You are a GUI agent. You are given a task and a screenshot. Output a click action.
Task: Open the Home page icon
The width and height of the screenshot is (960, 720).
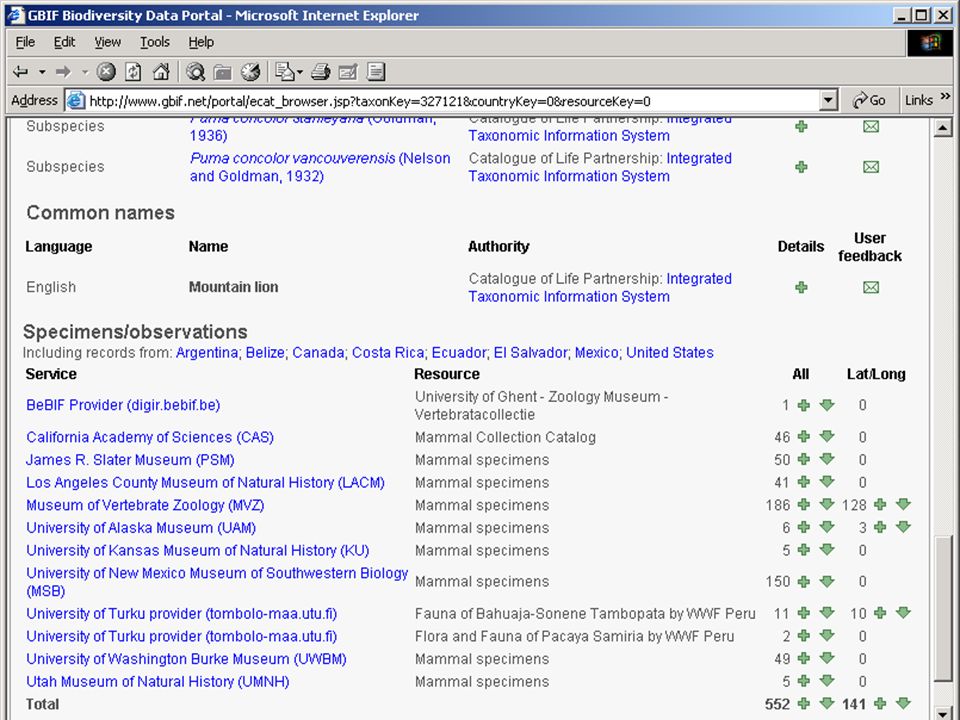coord(160,72)
